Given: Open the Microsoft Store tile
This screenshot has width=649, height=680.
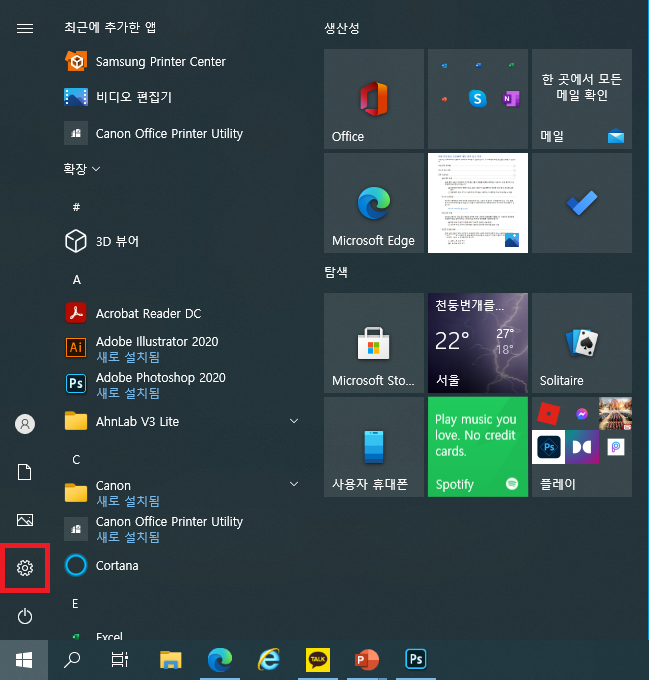Looking at the screenshot, I should (374, 343).
